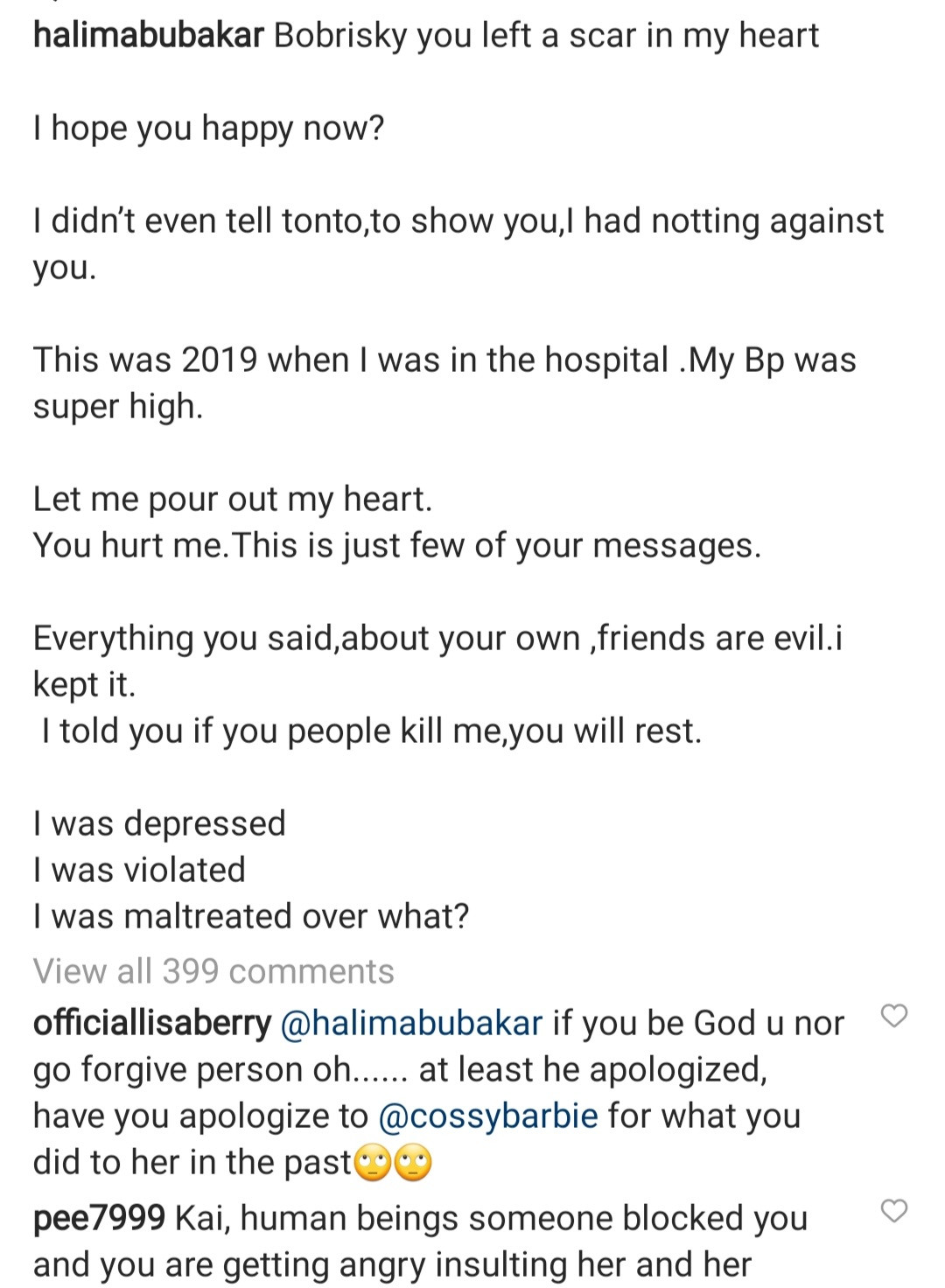Open officiallisaberry's profile
The image size is (945, 1288).
pyautogui.click(x=152, y=1023)
